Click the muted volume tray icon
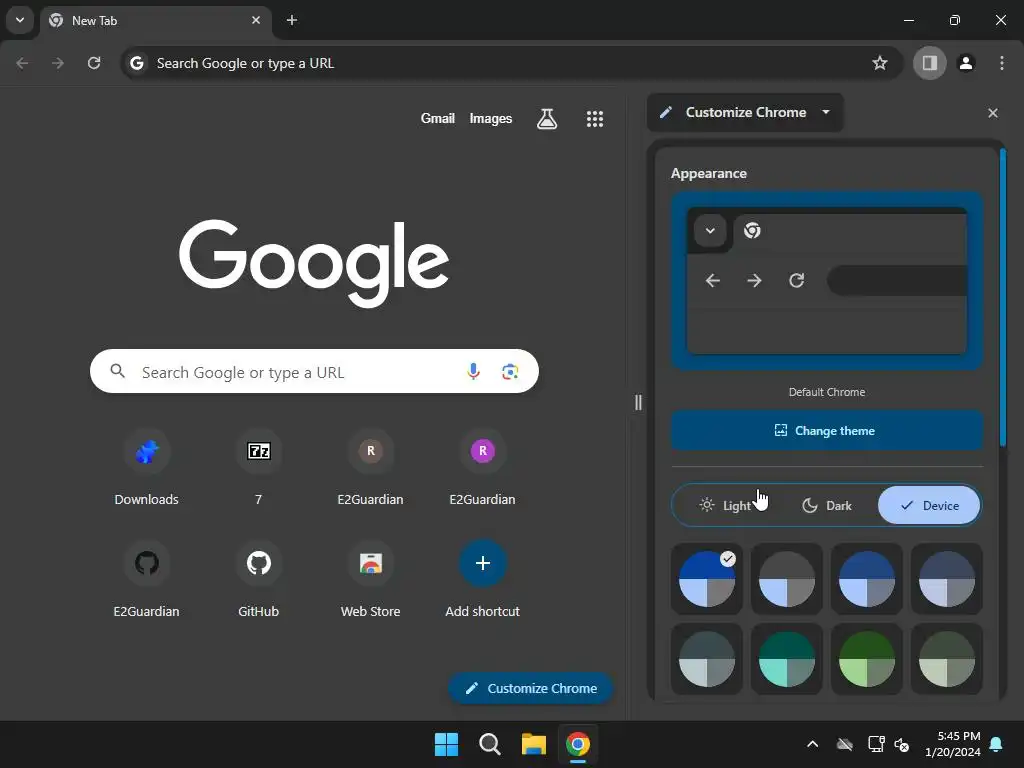The image size is (1024, 768). pos(902,744)
